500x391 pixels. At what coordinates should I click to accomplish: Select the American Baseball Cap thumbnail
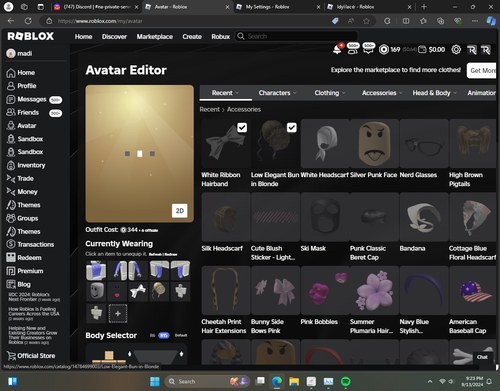pos(473,290)
